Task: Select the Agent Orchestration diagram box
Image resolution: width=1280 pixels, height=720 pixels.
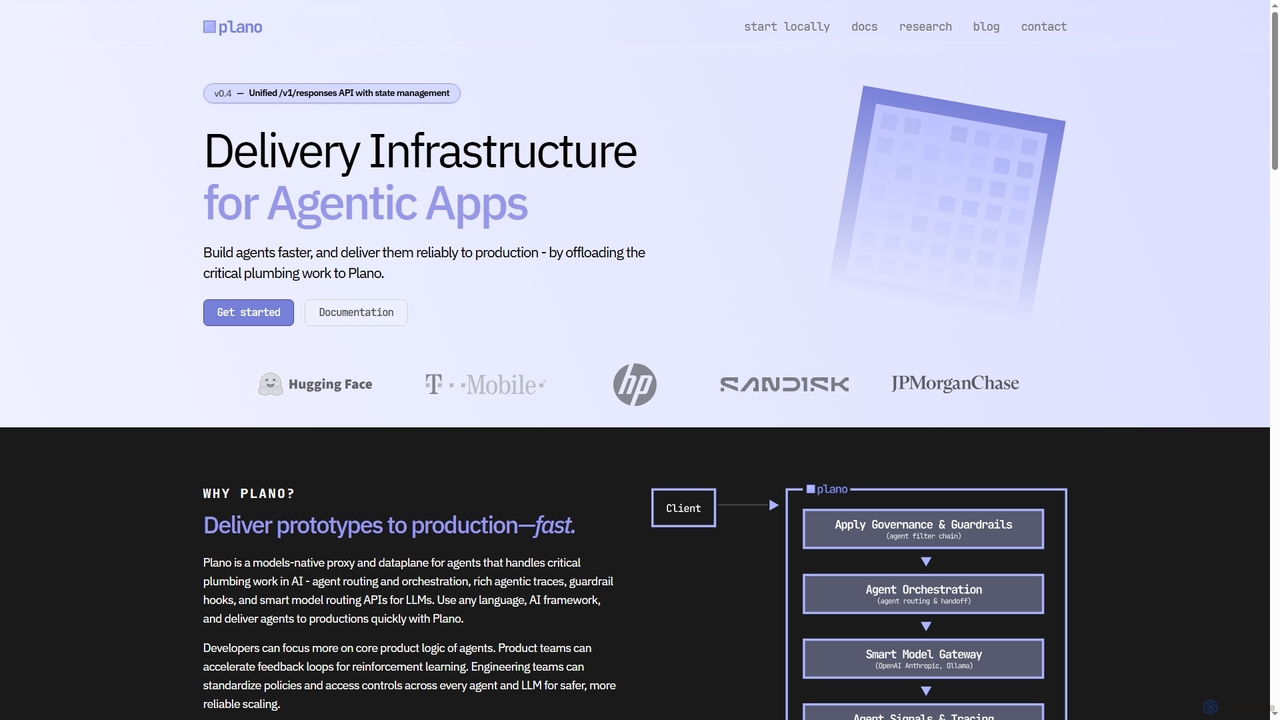Action: point(923,594)
